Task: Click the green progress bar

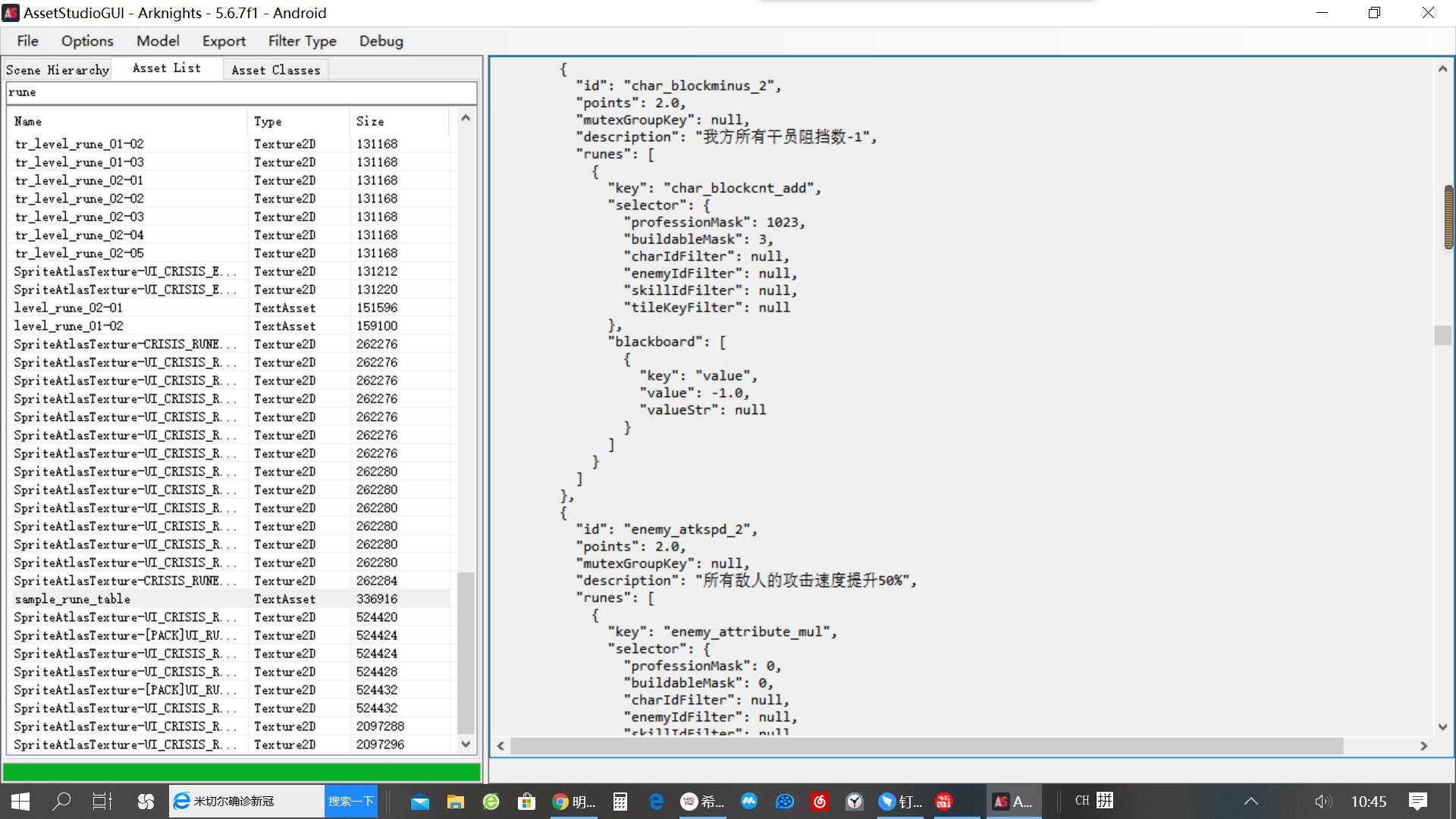Action: click(x=241, y=772)
